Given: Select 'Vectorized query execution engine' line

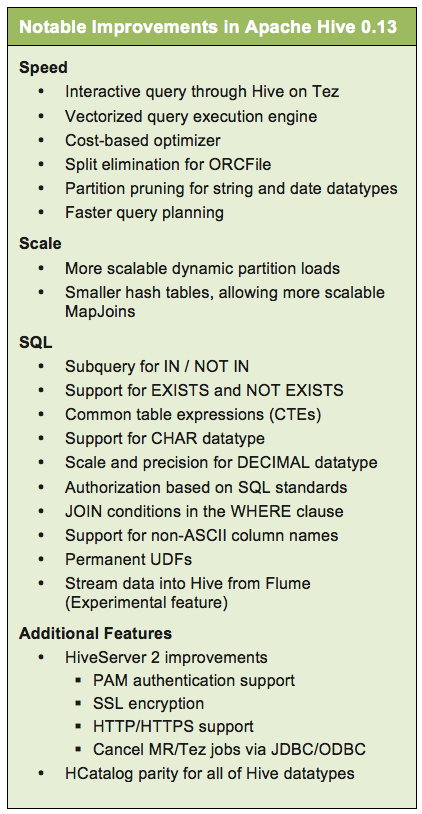Looking at the screenshot, I should click(190, 116).
